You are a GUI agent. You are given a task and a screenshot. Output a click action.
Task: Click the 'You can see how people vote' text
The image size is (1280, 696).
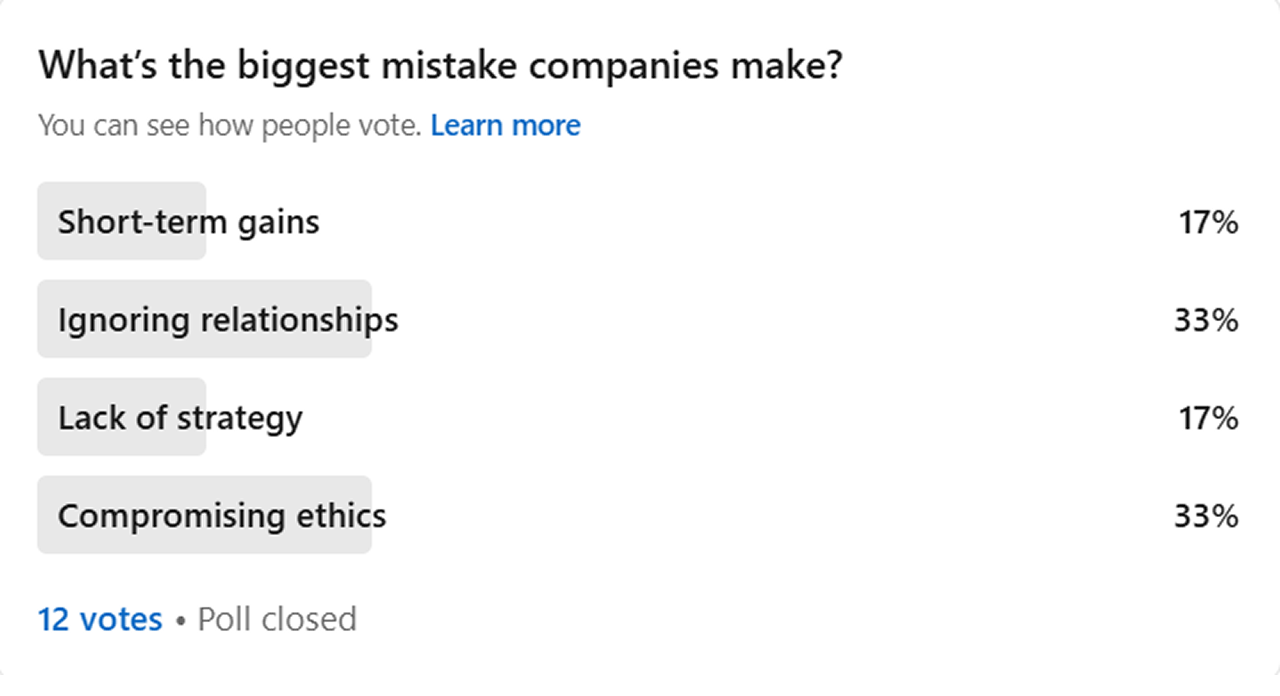(230, 126)
